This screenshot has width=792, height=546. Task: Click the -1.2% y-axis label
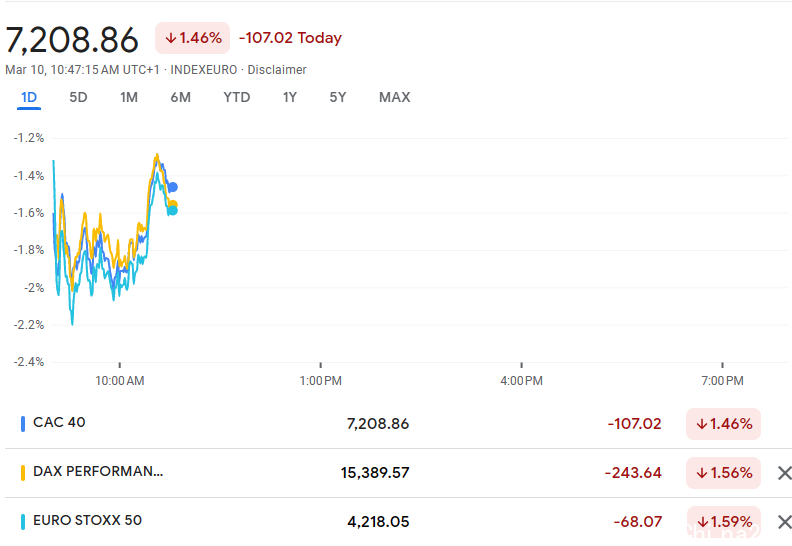pyautogui.click(x=29, y=138)
